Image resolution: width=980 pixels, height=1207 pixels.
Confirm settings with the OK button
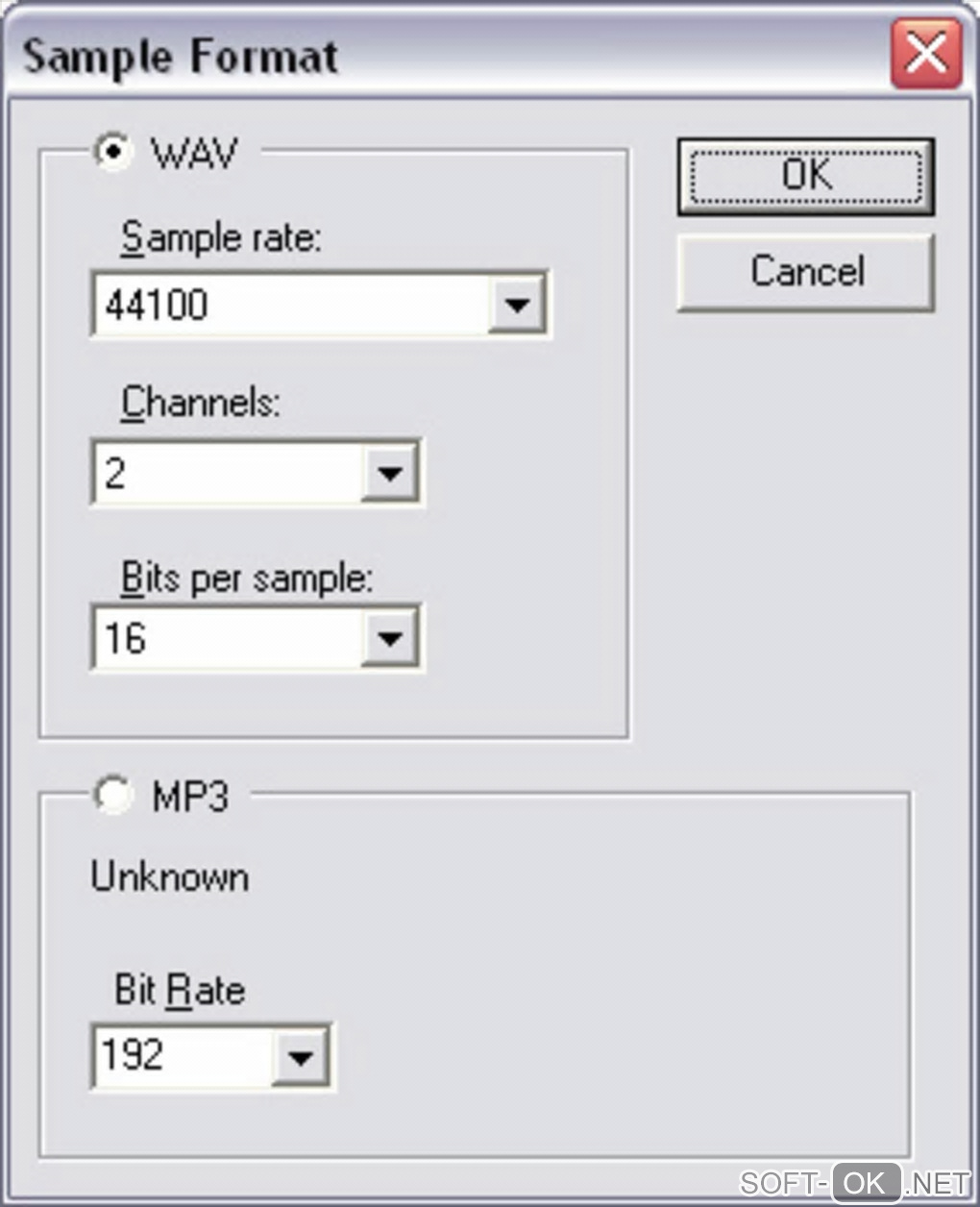pos(805,176)
